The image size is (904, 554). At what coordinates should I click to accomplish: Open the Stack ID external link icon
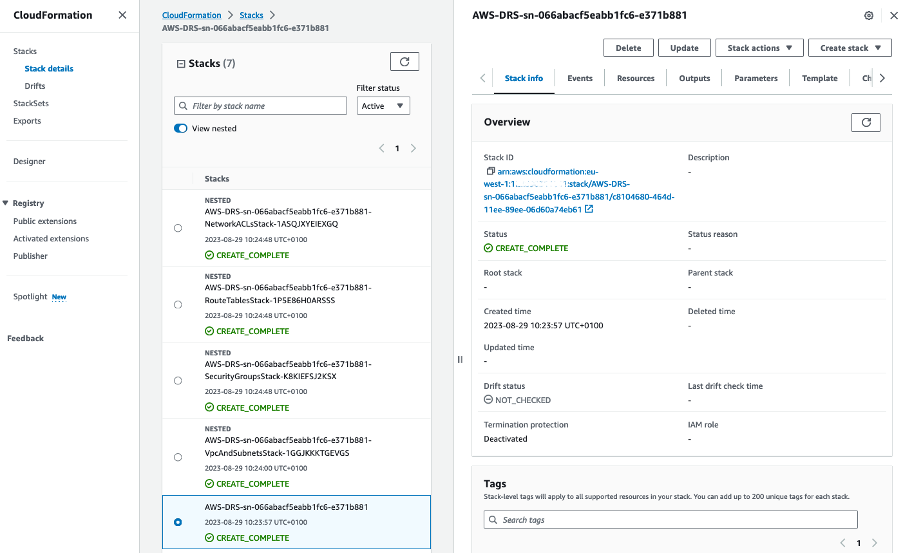[x=589, y=209]
